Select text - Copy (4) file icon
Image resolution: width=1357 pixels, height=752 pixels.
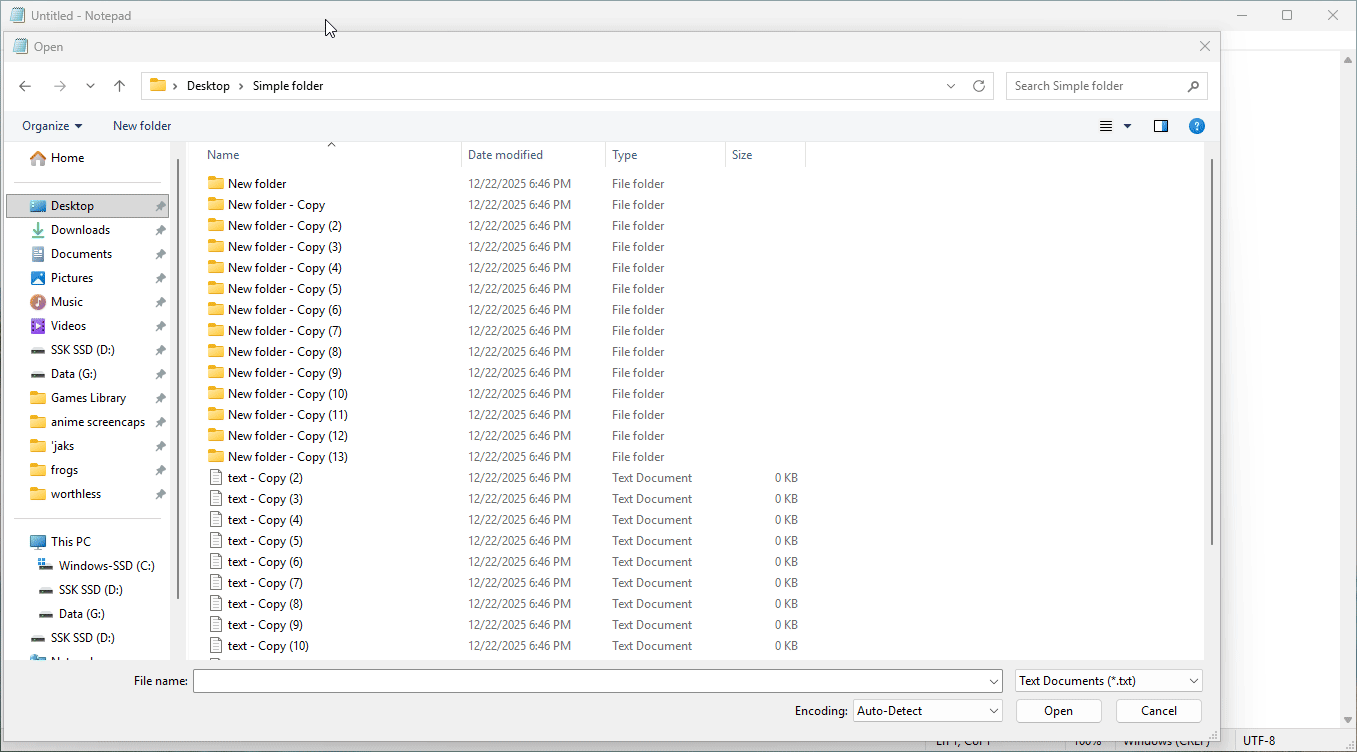[216, 519]
